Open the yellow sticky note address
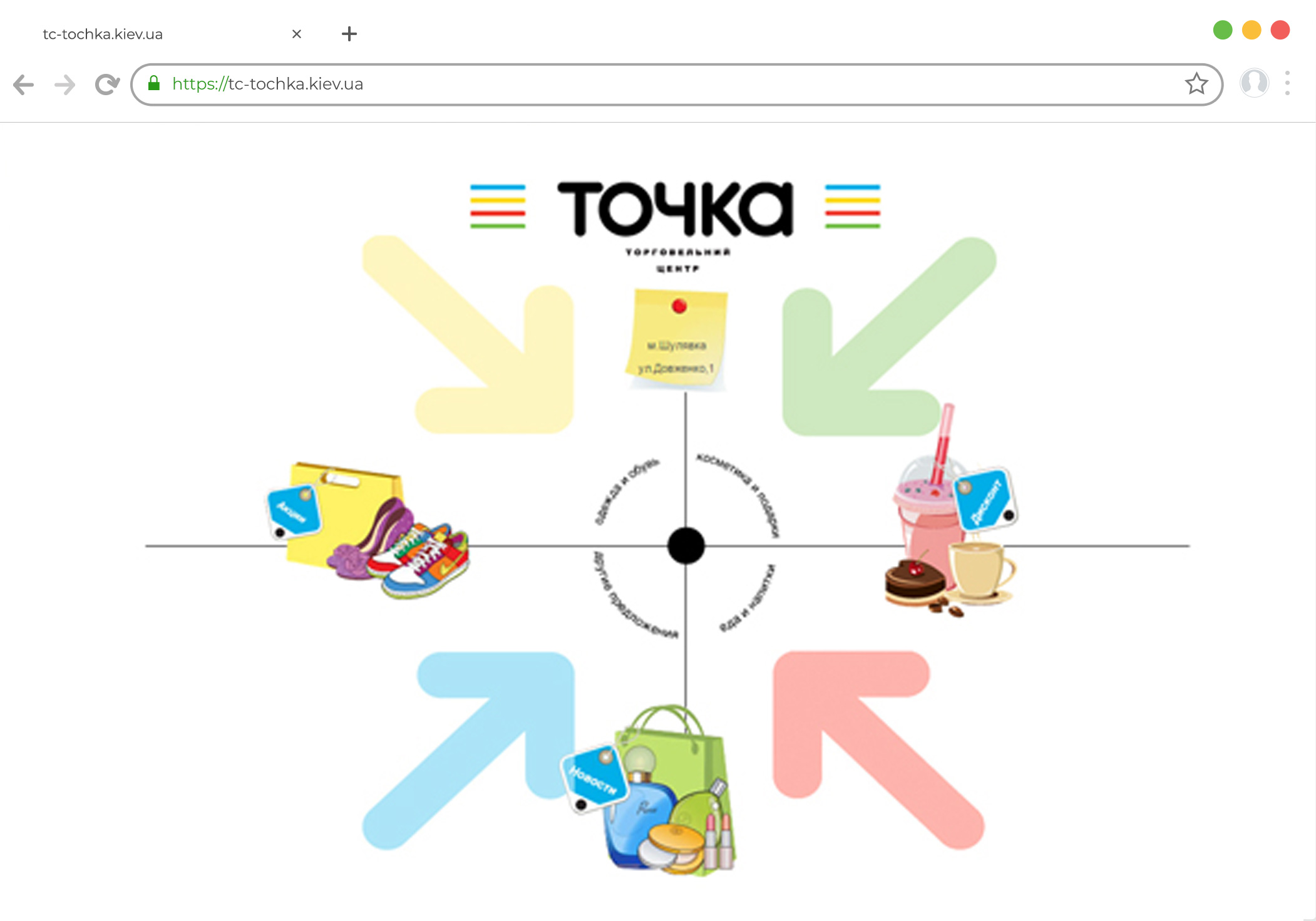 click(x=677, y=339)
